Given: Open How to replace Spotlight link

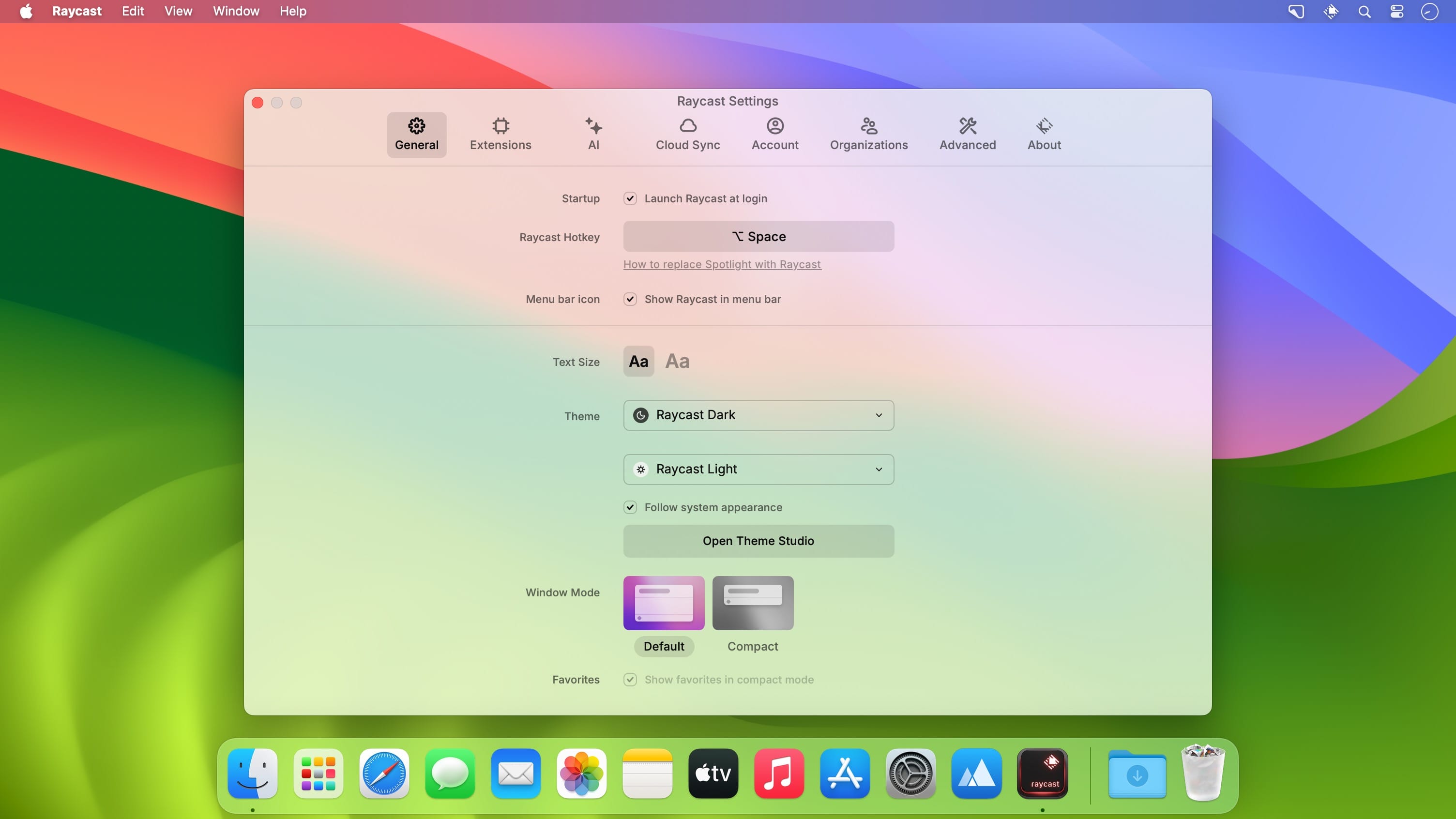Looking at the screenshot, I should pos(722,264).
